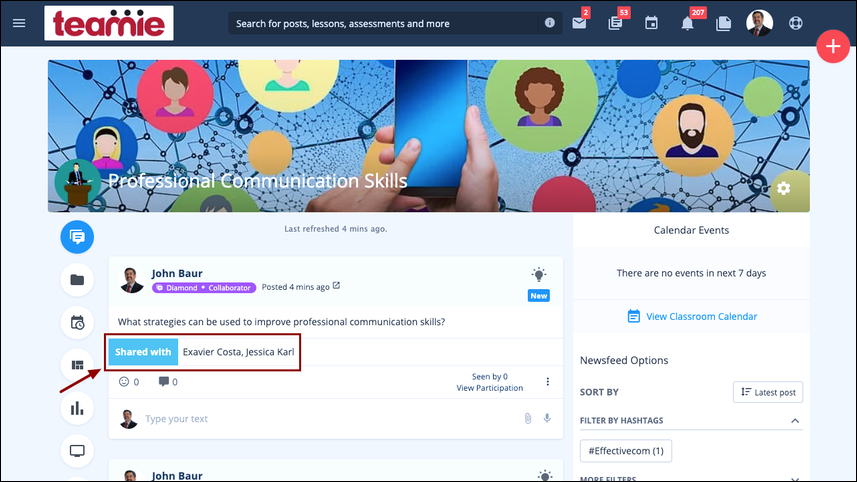Open the help lifebuoy icon
This screenshot has height=482, width=857.
(795, 23)
